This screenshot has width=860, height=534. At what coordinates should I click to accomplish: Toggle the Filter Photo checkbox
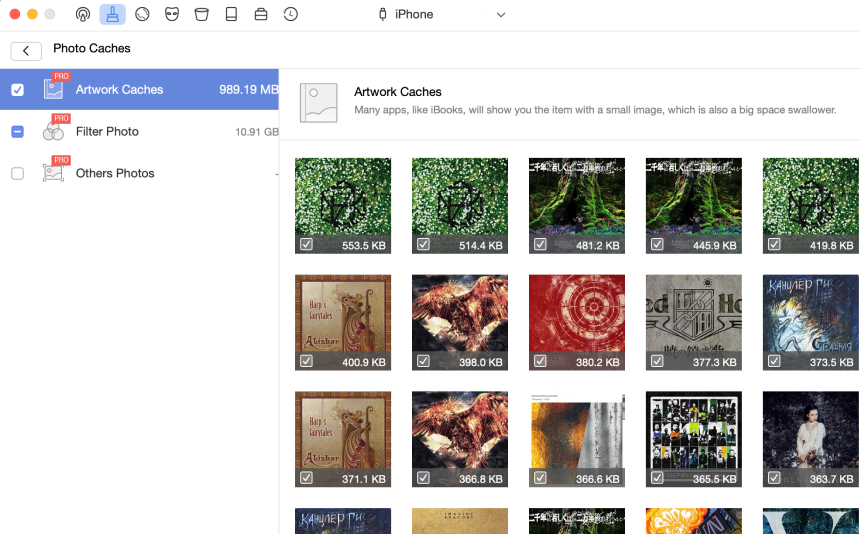[18, 132]
